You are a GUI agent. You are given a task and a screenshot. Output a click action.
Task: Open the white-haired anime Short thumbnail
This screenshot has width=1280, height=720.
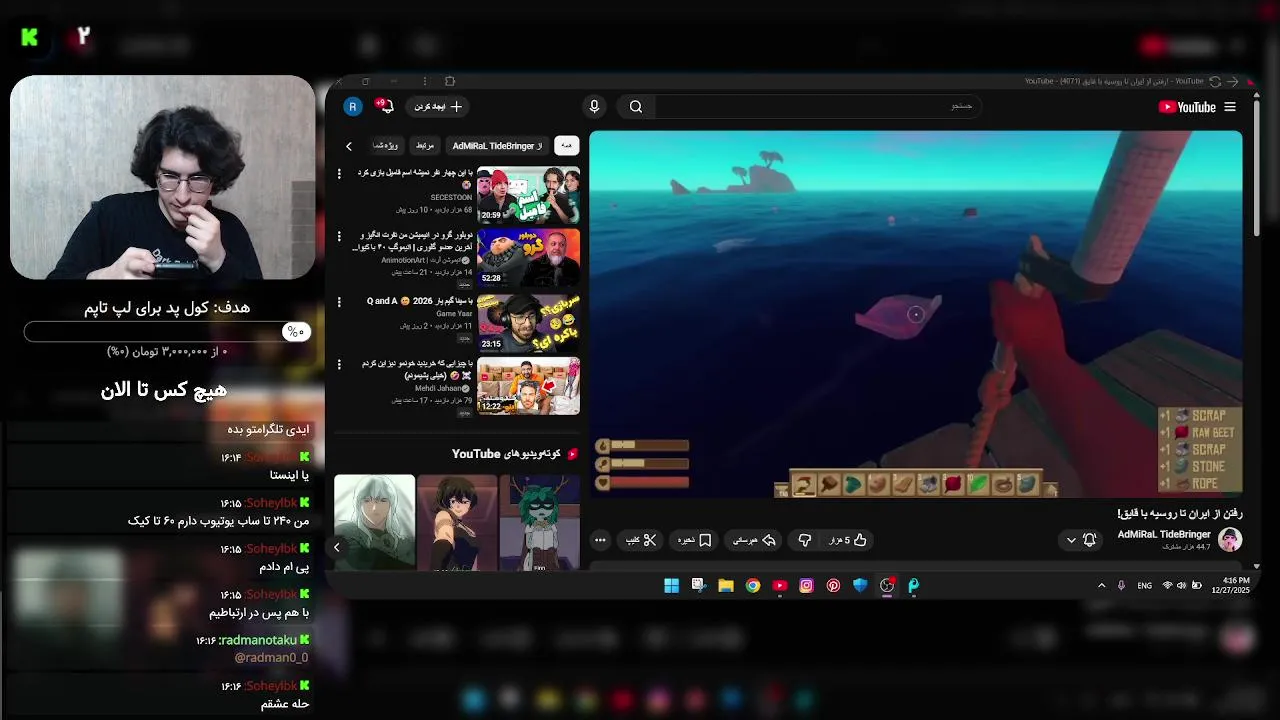[374, 522]
